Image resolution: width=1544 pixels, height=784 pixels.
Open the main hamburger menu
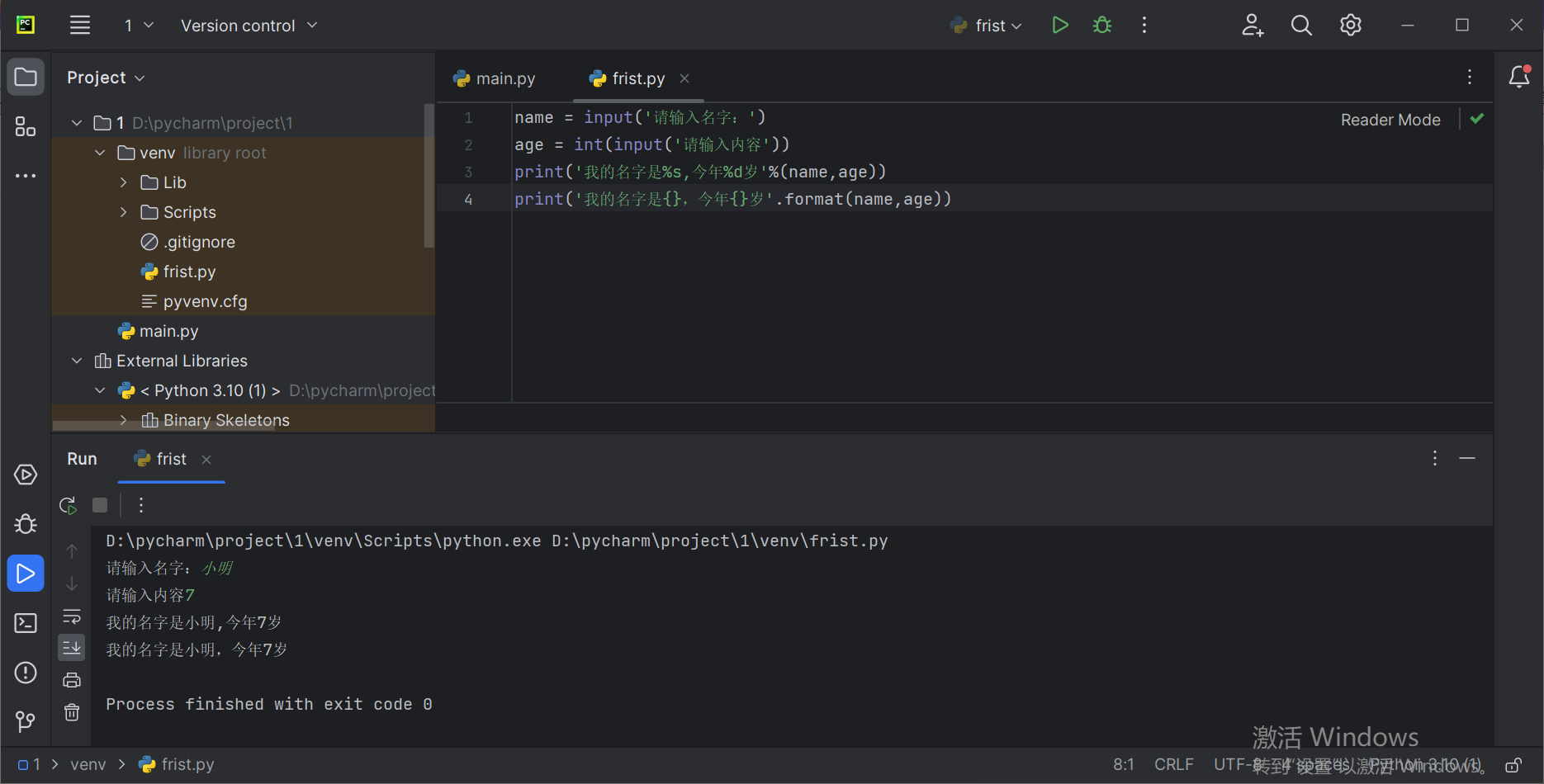(80, 26)
